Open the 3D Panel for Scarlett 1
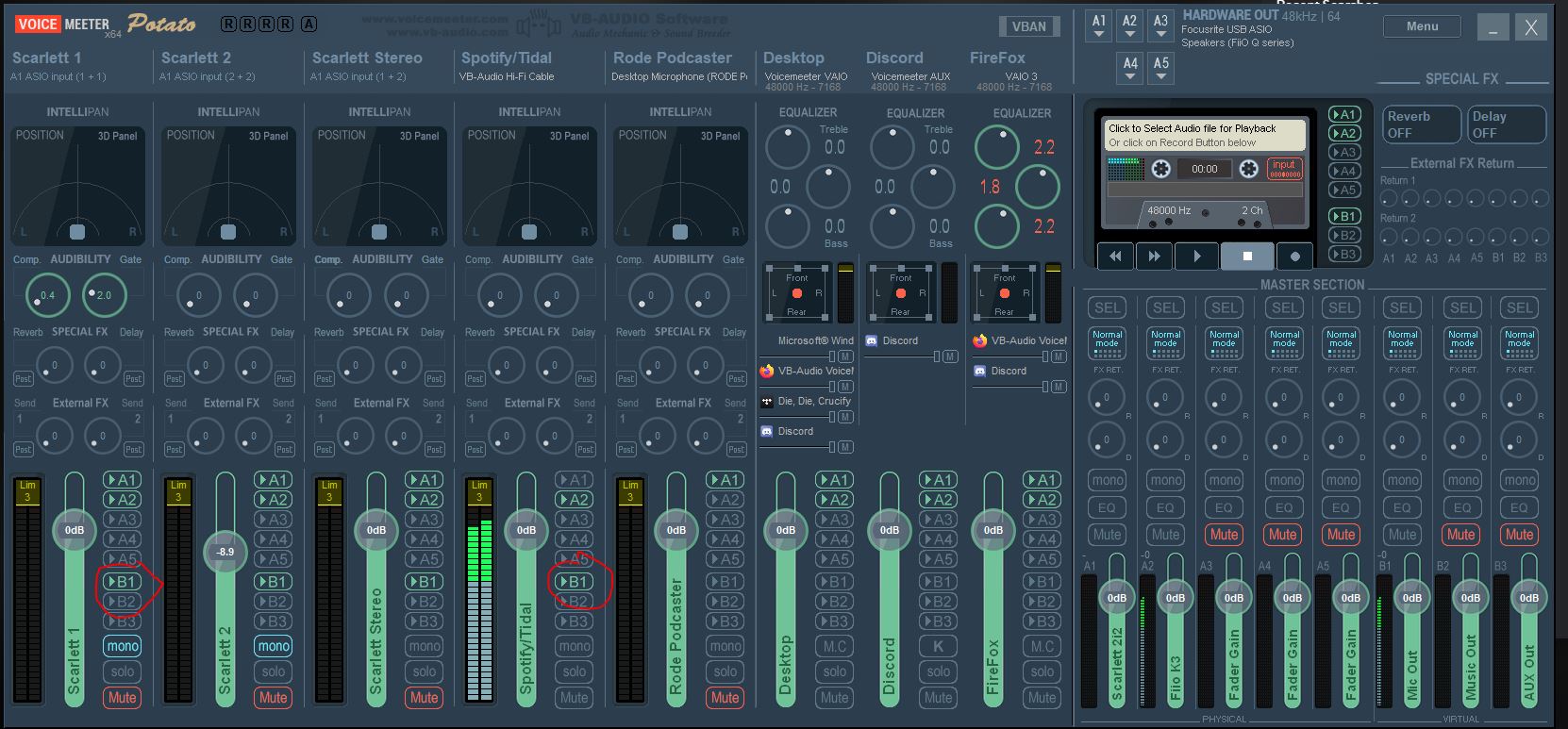 (117, 136)
